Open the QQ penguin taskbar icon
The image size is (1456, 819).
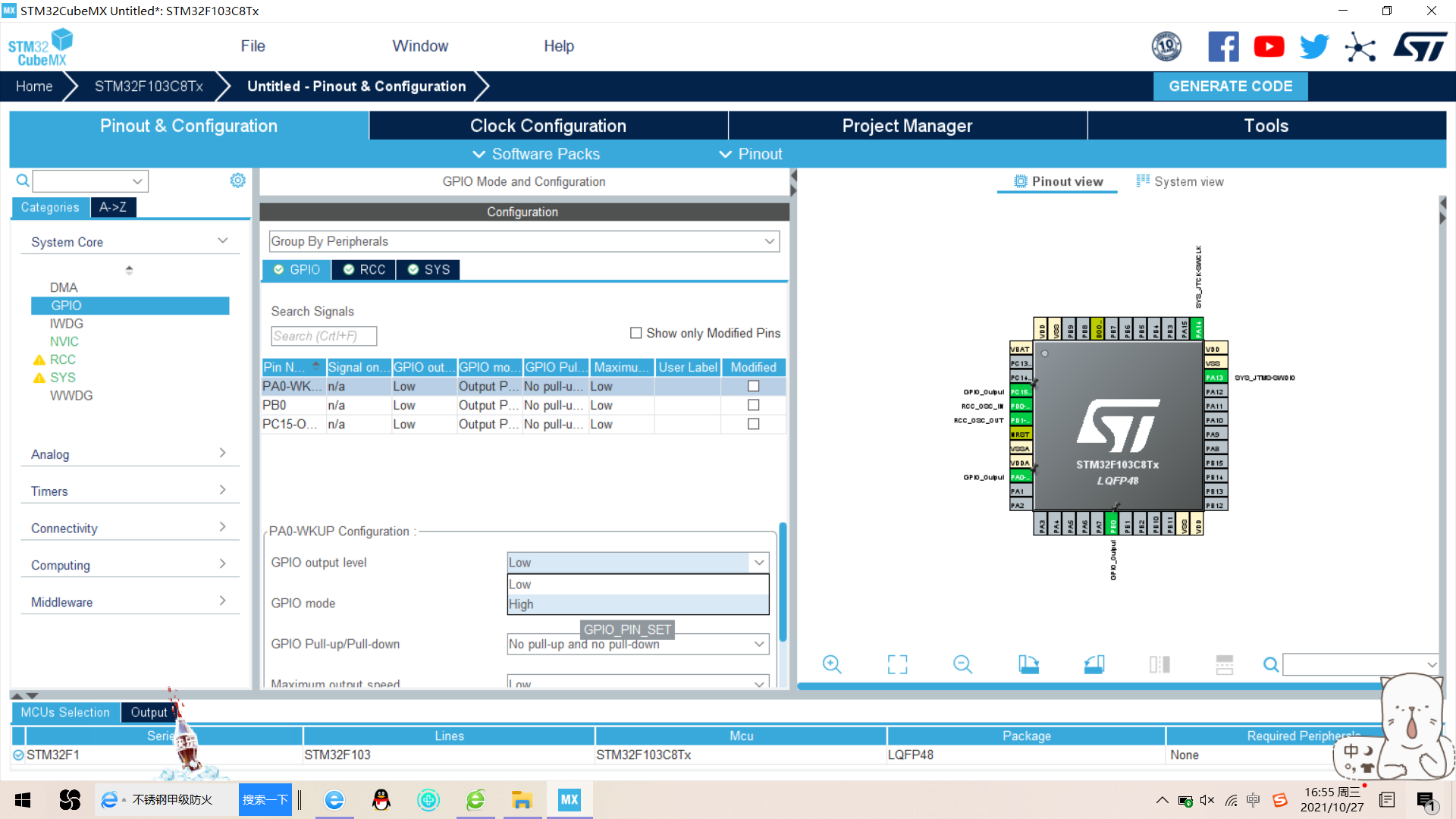[381, 800]
